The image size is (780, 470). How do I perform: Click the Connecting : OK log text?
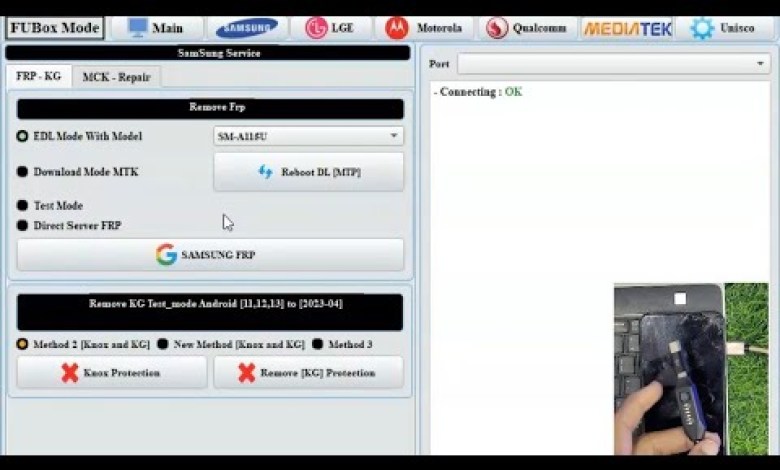click(478, 92)
